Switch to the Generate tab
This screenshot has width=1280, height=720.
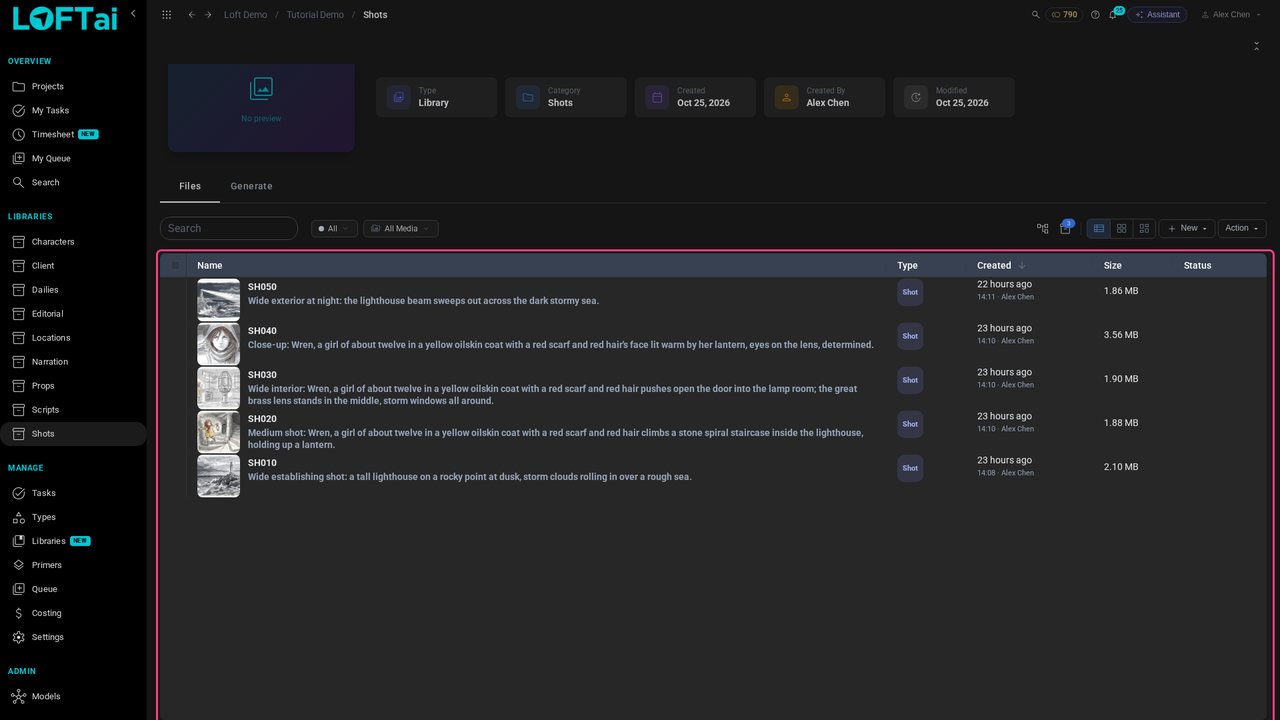[251, 186]
